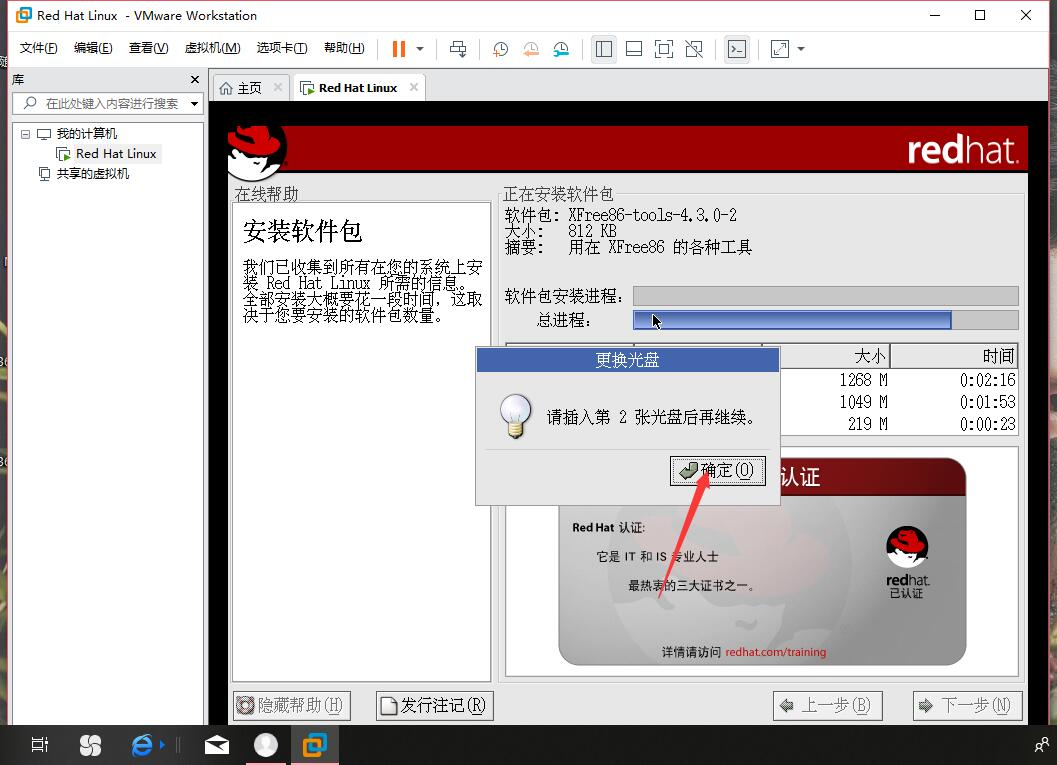
Task: Close the 主页 tab
Action: click(x=278, y=88)
